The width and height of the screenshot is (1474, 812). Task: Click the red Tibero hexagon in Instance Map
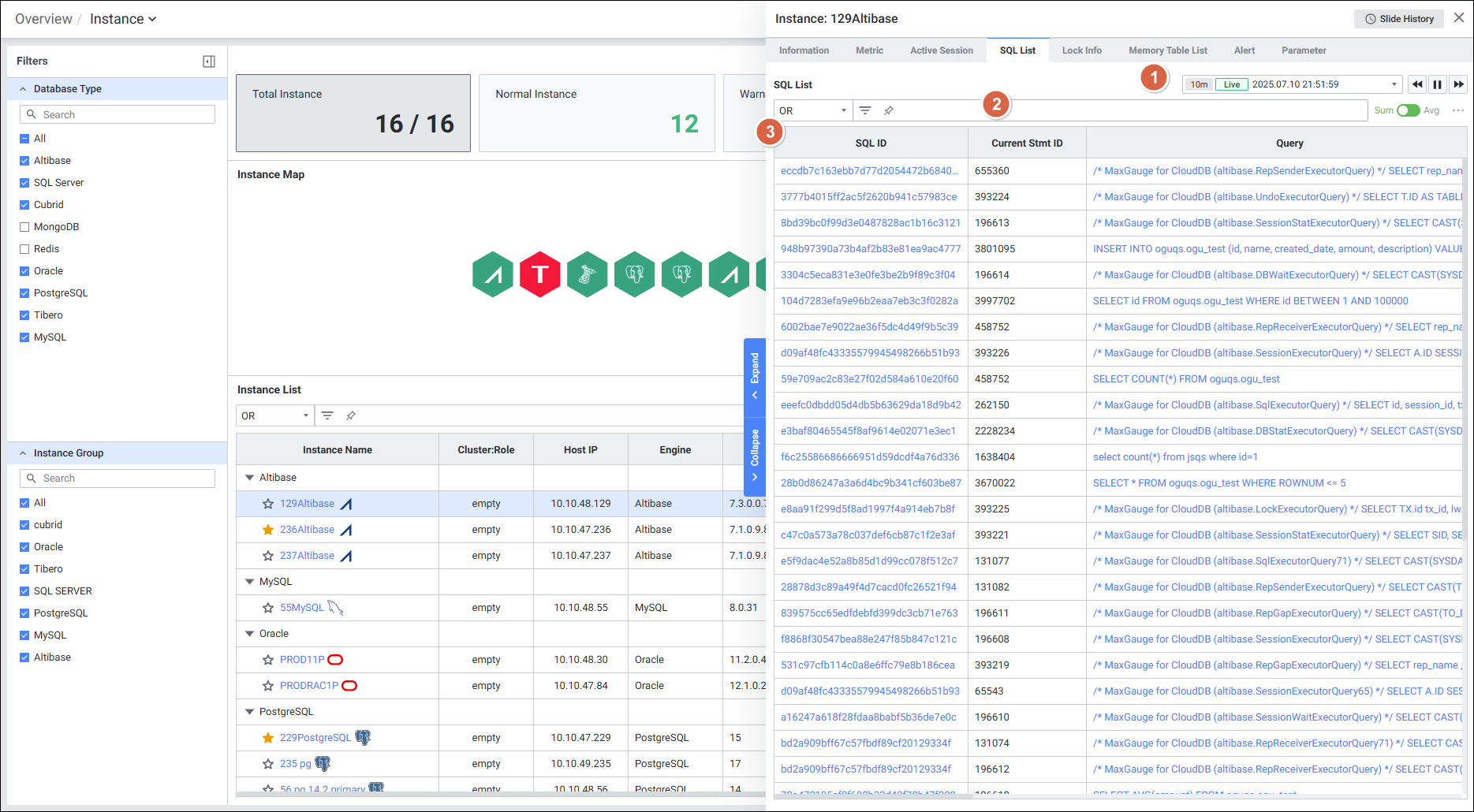[539, 274]
